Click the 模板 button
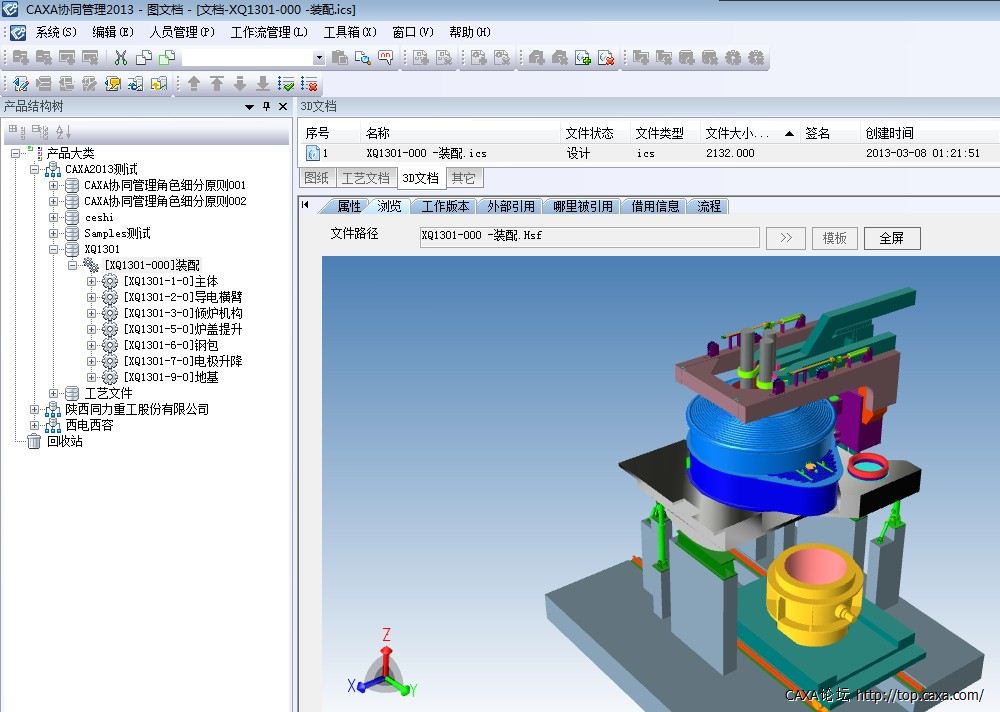The height and width of the screenshot is (712, 1000). coord(834,238)
